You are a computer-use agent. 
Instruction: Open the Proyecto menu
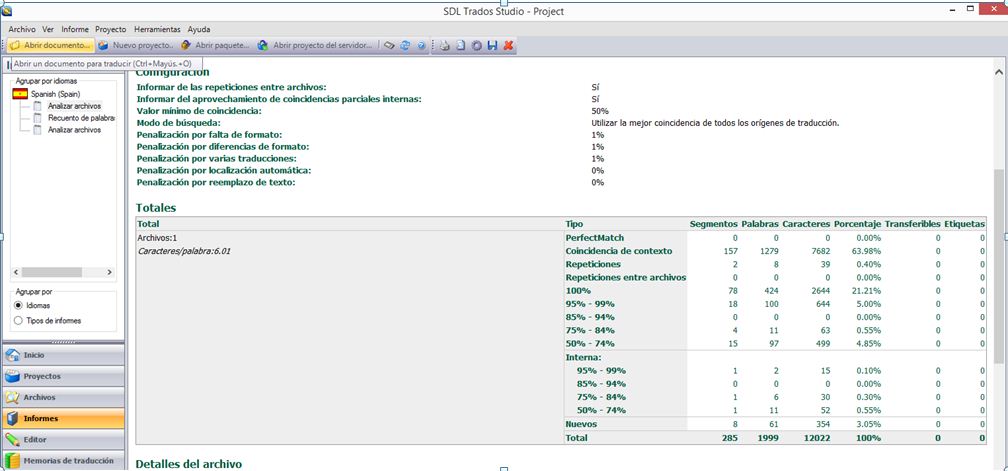click(x=111, y=30)
